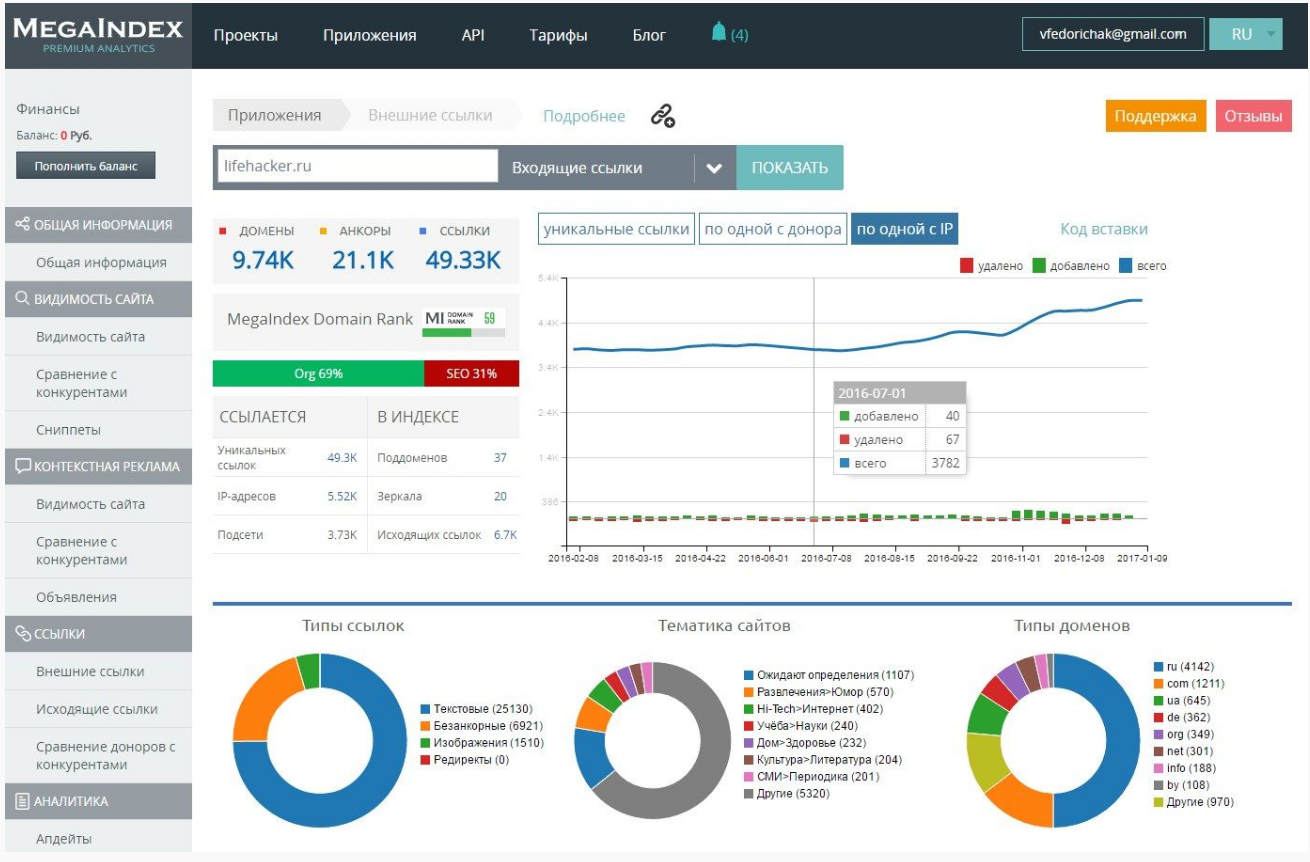1310x862 pixels.
Task: Click the ru (4142) blue legend swatch
Action: click(x=1158, y=666)
